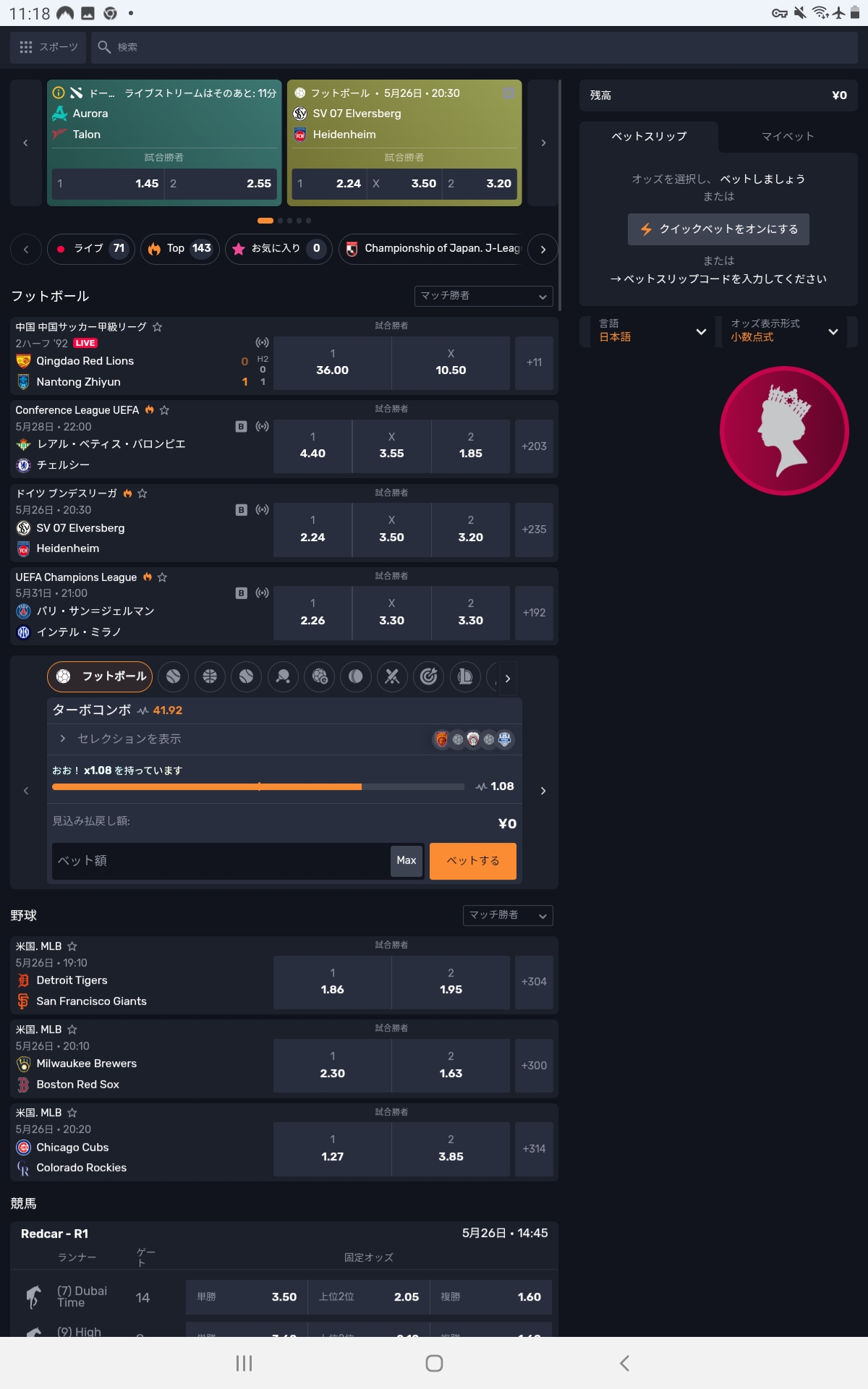Switch to the マイベット tab
The width and height of the screenshot is (868, 1389).
788,136
